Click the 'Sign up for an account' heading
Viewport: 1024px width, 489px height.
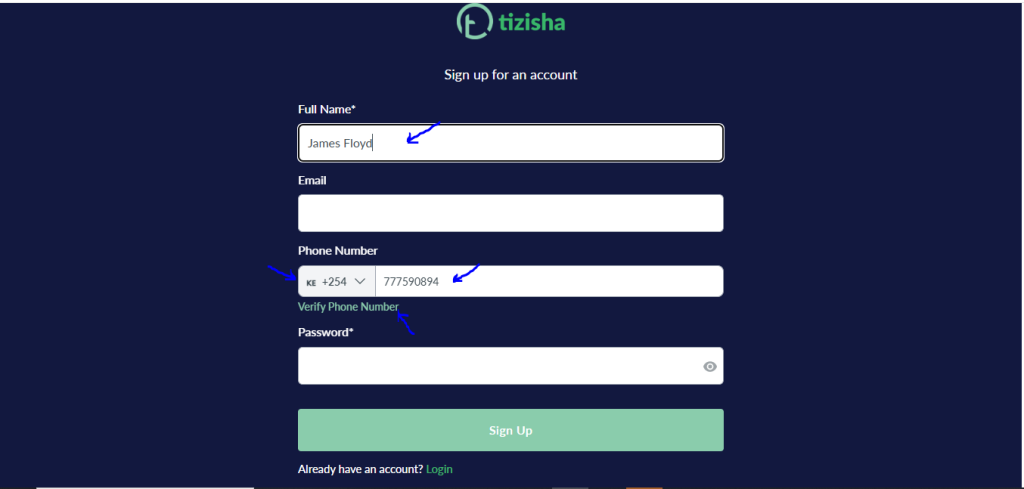click(x=511, y=75)
